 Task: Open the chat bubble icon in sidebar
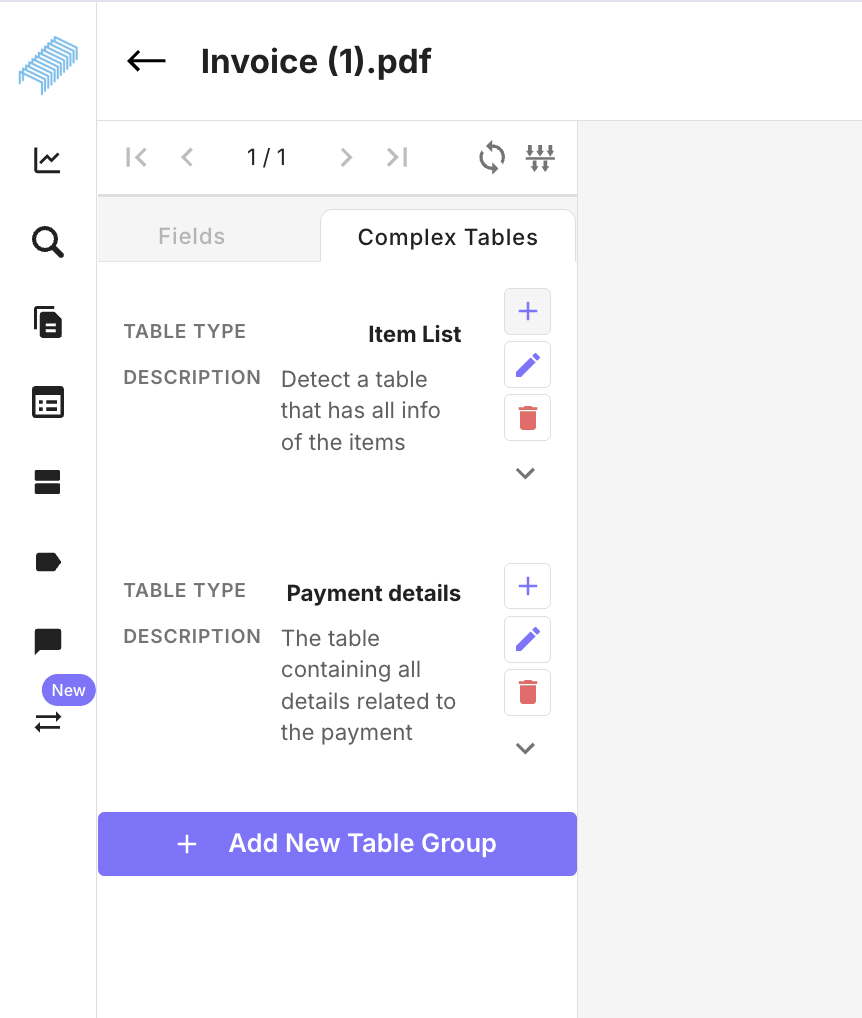click(47, 641)
